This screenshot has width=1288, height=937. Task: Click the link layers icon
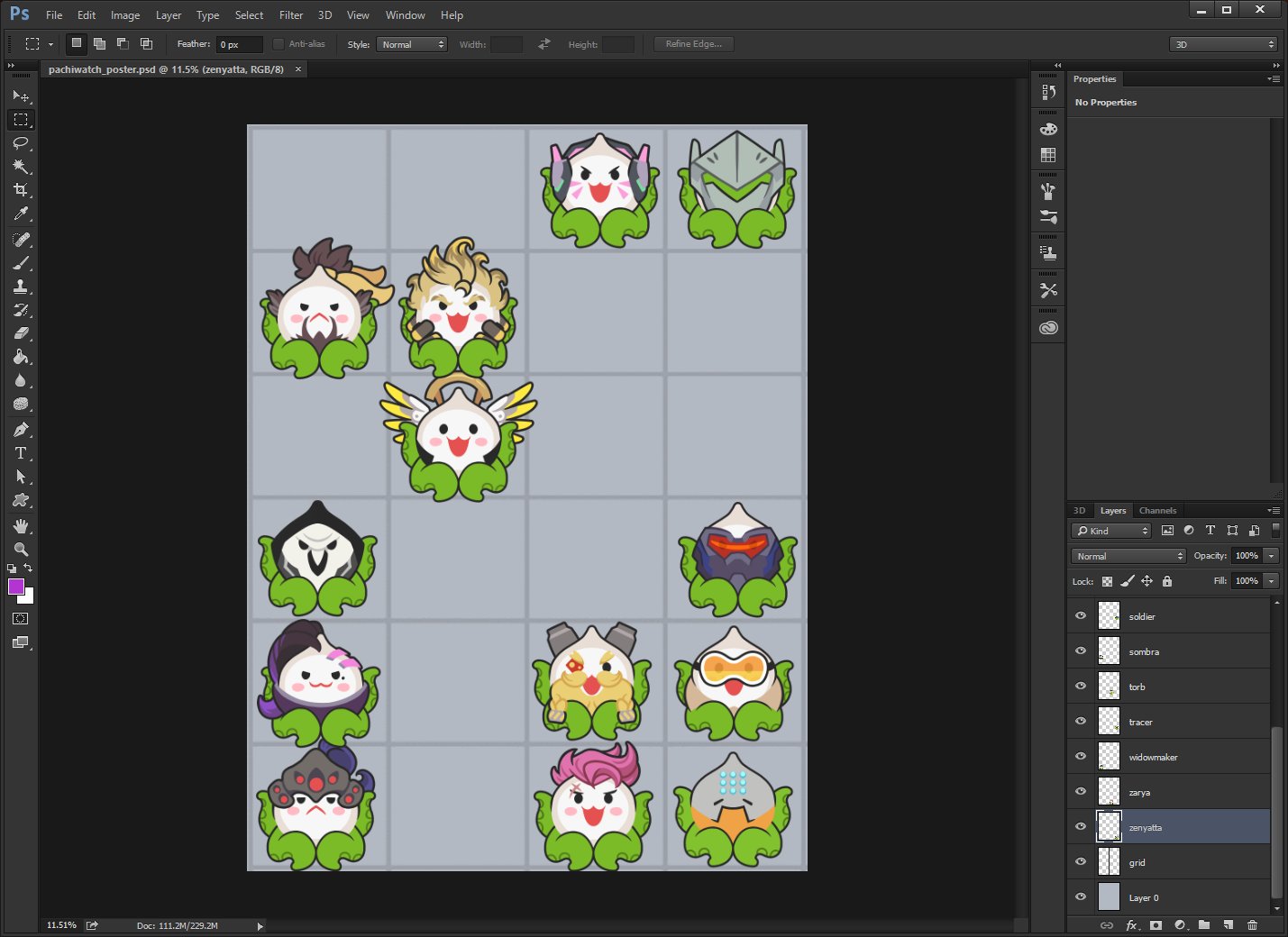(1107, 925)
